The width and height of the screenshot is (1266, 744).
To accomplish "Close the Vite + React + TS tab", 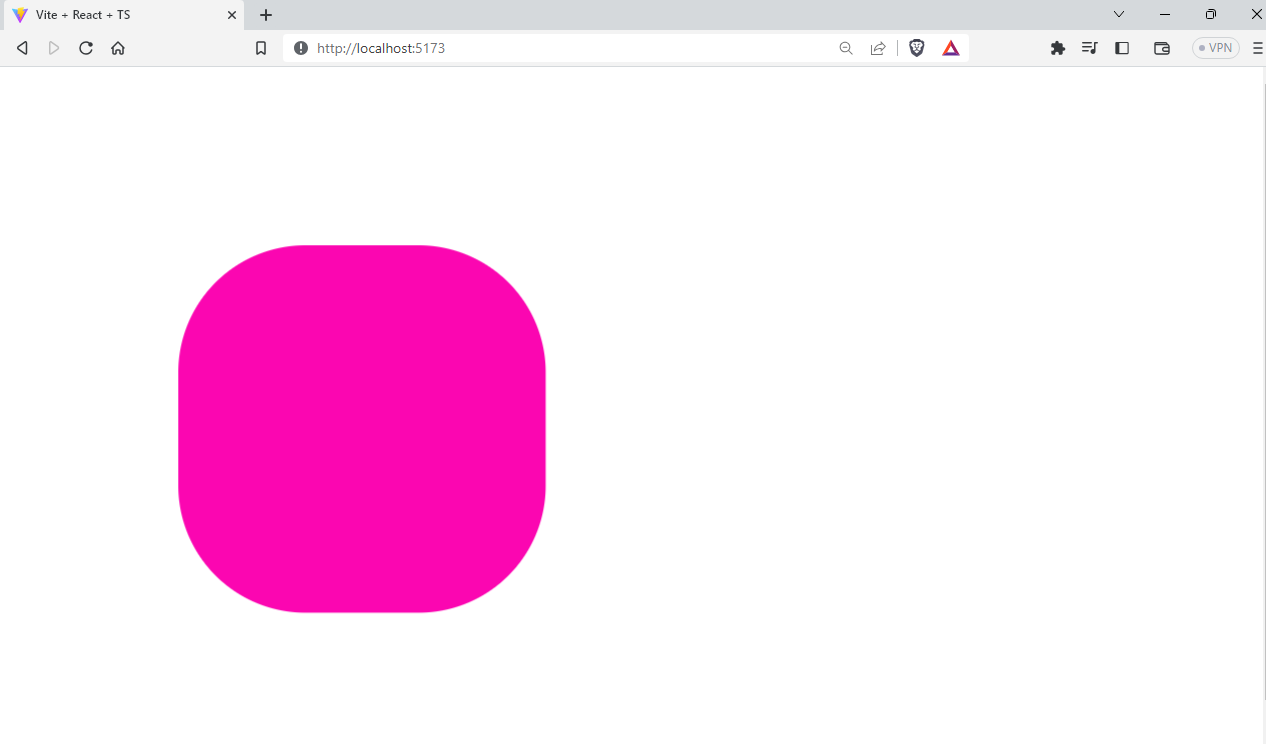I will [x=232, y=15].
